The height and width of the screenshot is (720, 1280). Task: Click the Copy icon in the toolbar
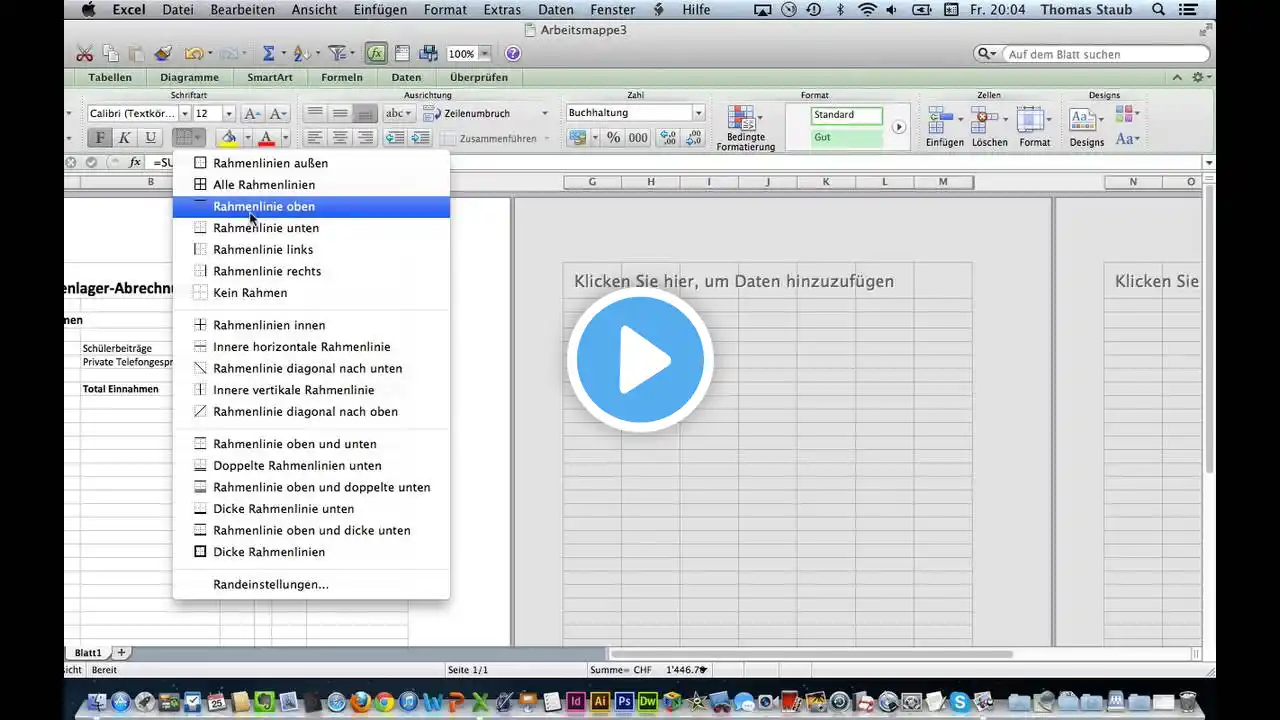point(110,54)
